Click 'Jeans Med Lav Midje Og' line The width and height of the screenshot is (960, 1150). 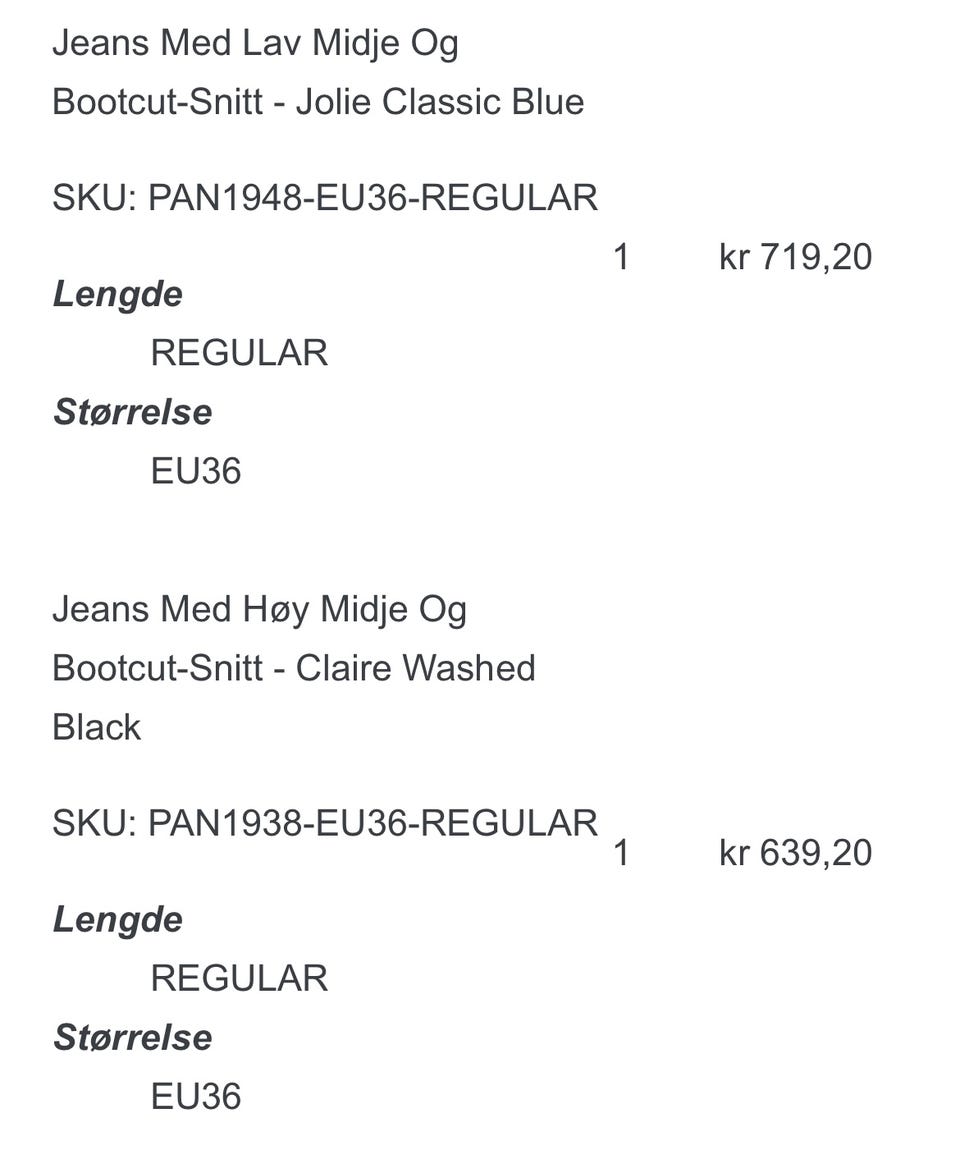[255, 44]
